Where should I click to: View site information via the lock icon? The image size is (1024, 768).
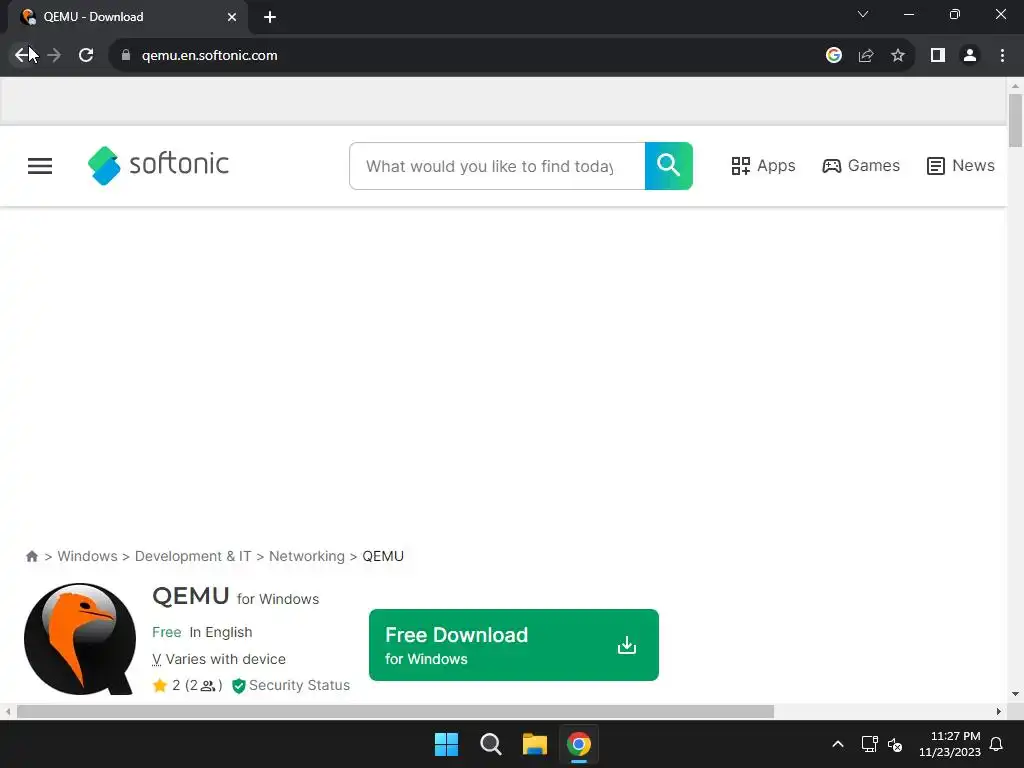tap(126, 56)
